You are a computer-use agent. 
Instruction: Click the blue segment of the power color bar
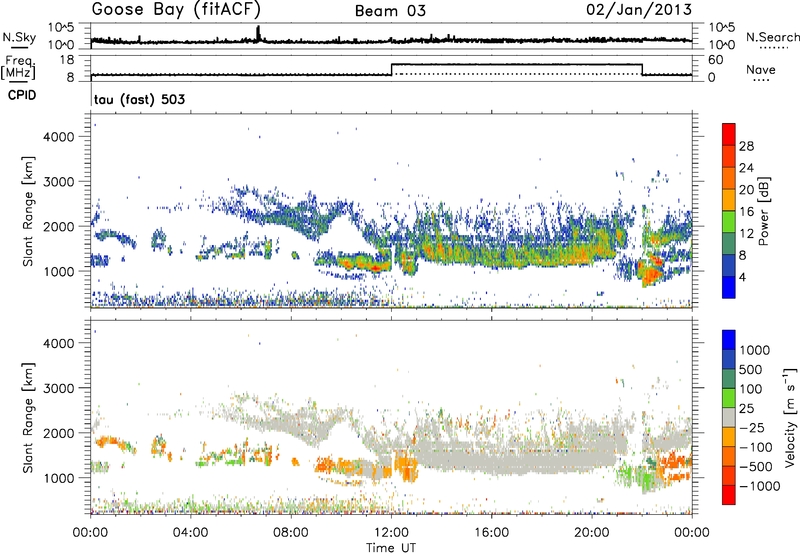point(729,287)
